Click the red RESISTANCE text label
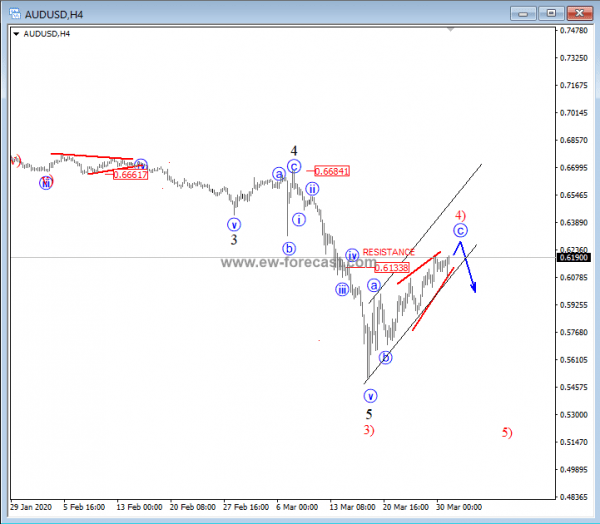The width and height of the screenshot is (600, 524). [388, 252]
